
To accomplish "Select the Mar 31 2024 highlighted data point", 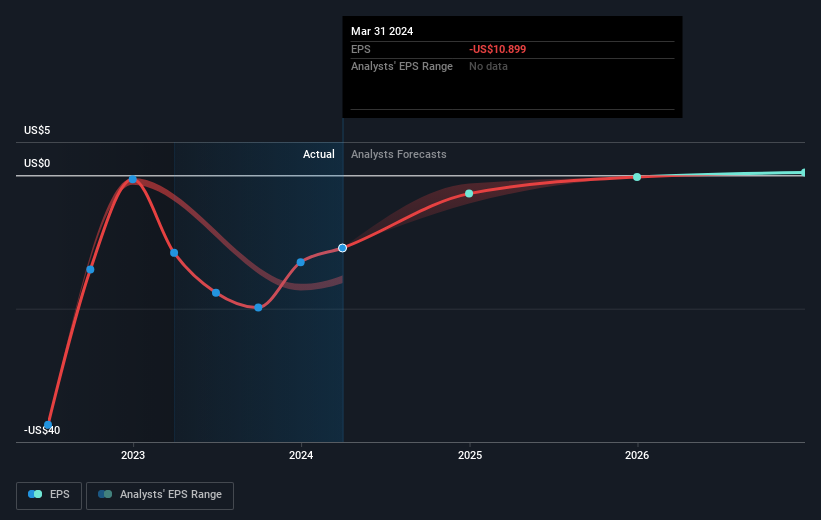I will tap(342, 248).
